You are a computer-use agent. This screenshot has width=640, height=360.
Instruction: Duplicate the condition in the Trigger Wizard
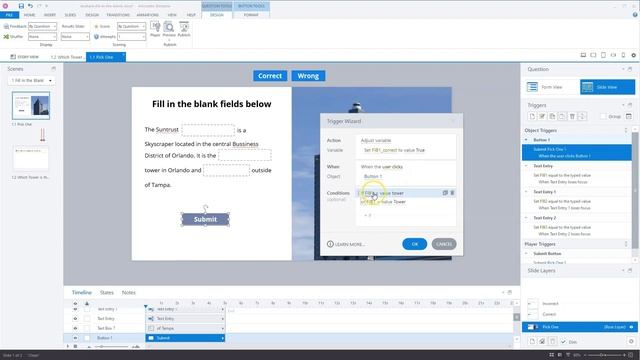[445, 193]
